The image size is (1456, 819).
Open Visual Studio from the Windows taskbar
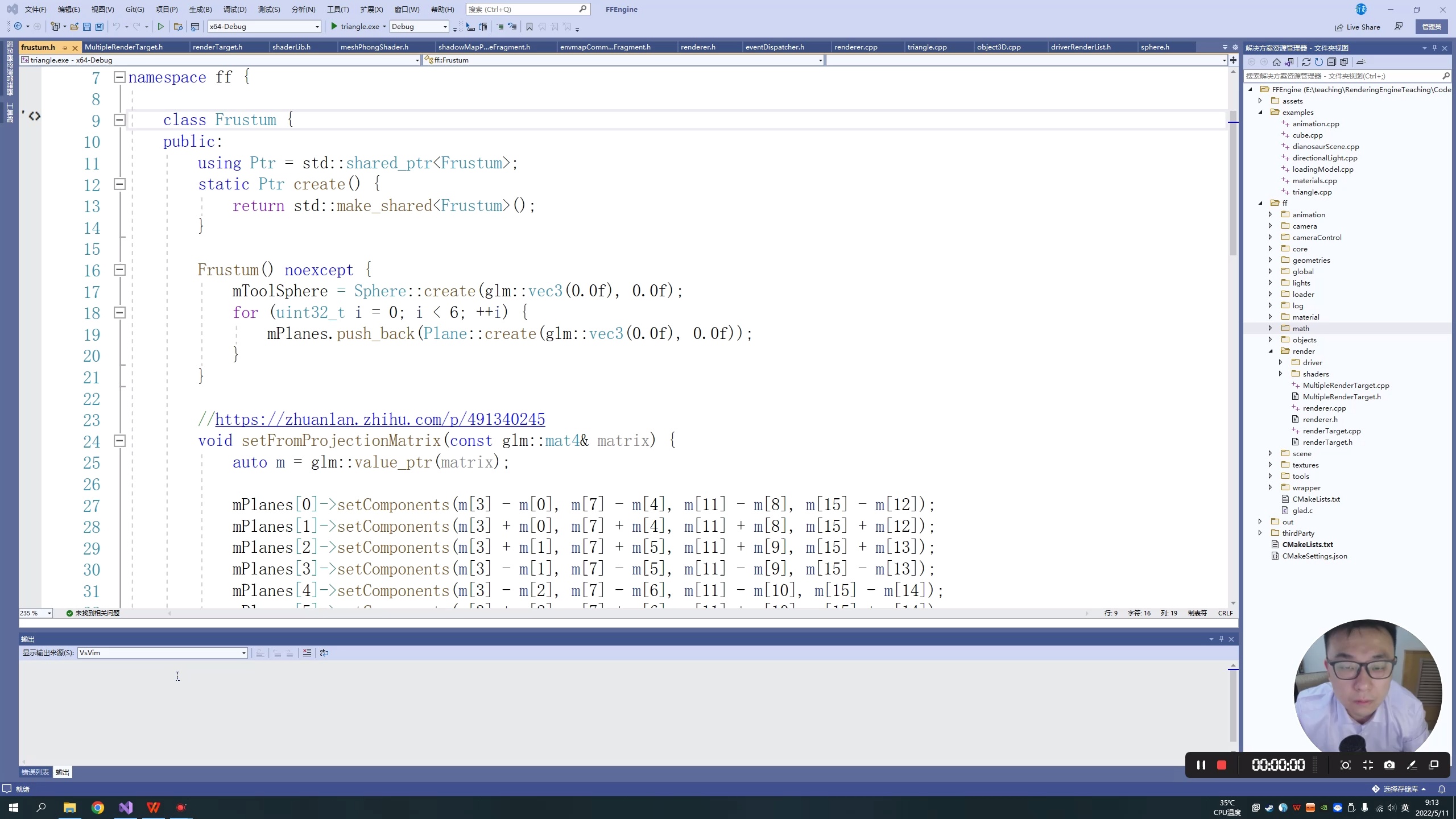126,808
